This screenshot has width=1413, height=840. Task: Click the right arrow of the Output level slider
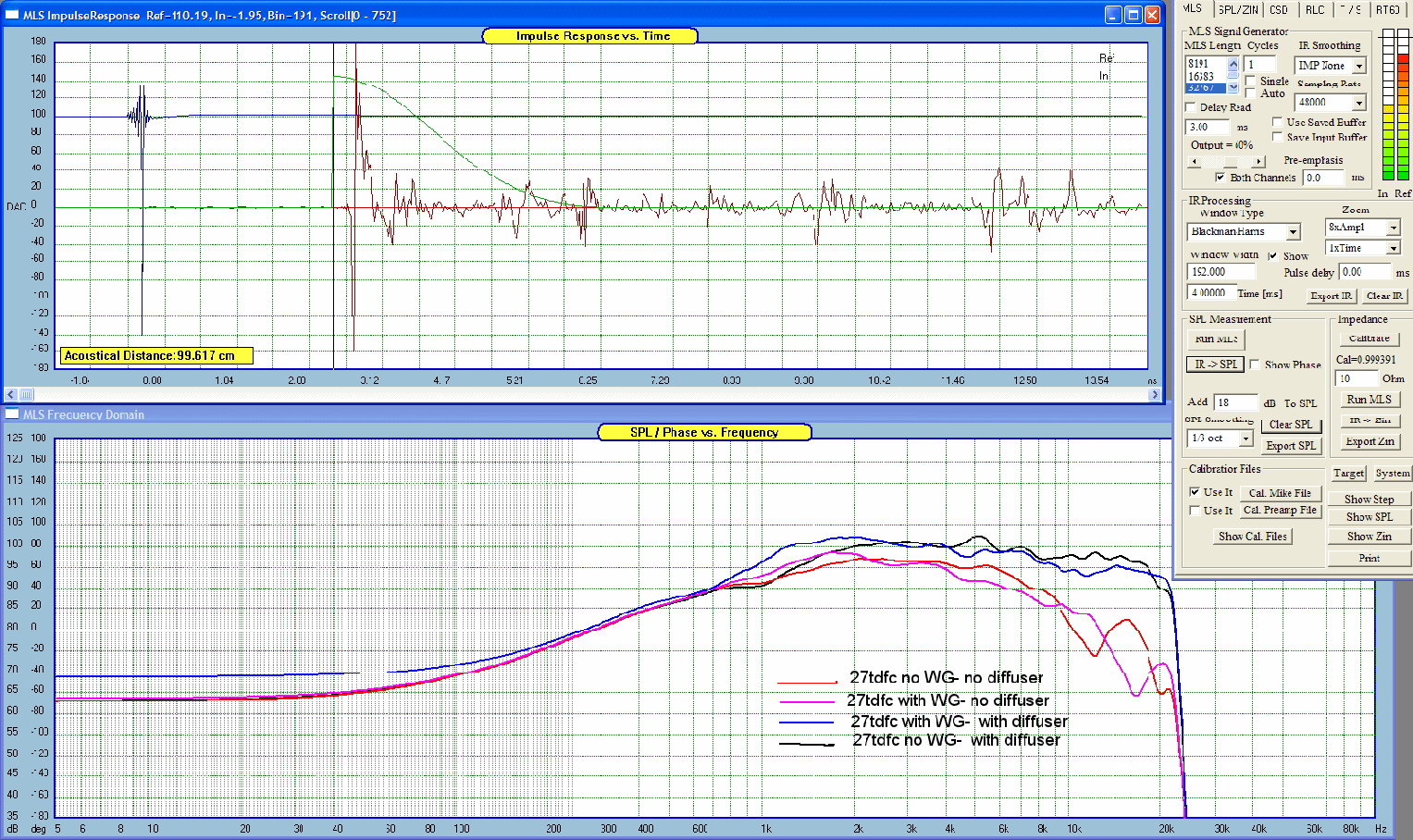click(1258, 162)
